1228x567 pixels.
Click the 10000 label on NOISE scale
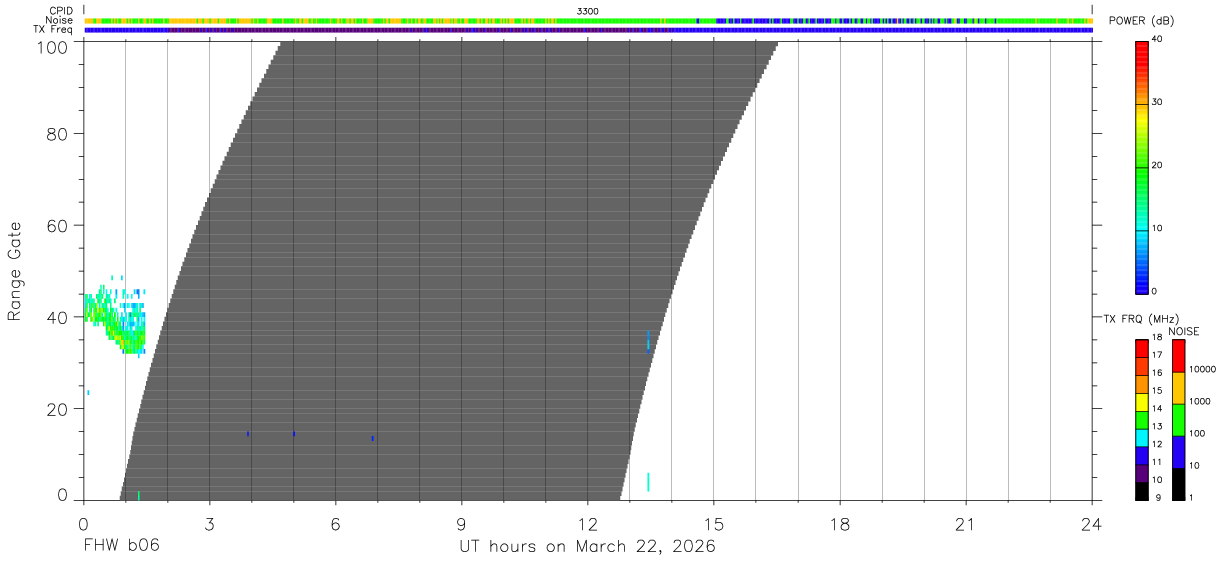pos(1203,370)
